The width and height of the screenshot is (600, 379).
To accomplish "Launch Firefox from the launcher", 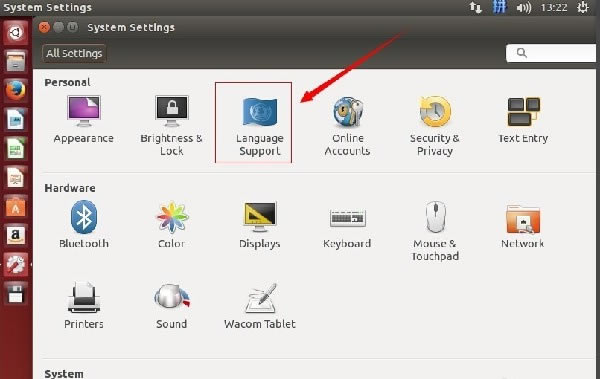I will [x=15, y=90].
